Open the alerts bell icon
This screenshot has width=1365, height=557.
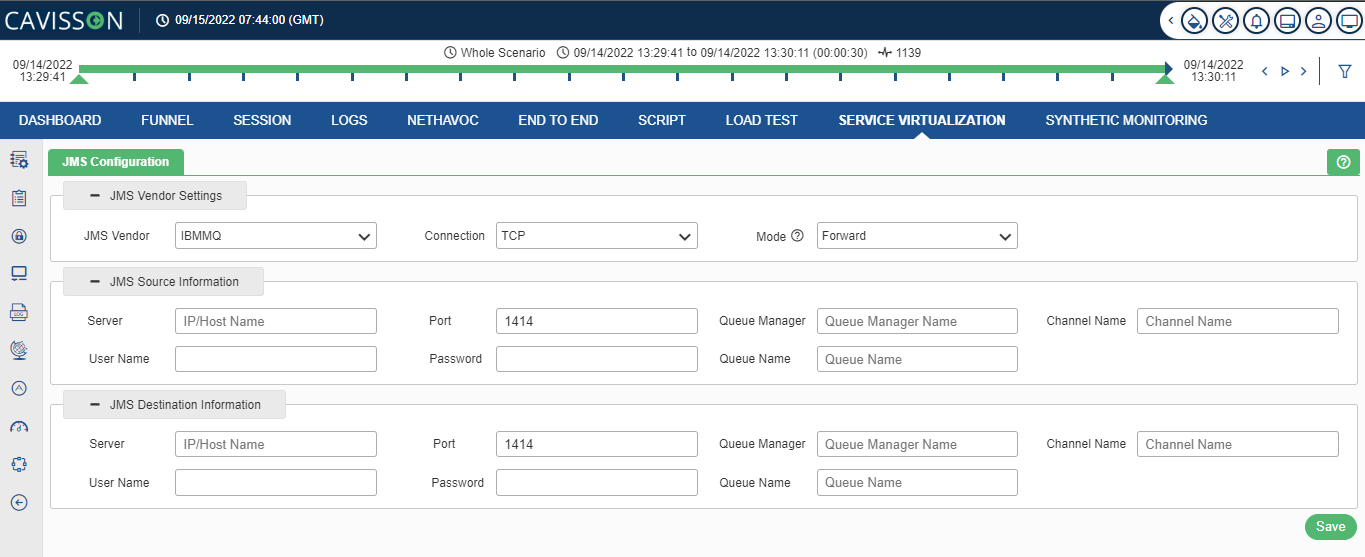(1256, 20)
